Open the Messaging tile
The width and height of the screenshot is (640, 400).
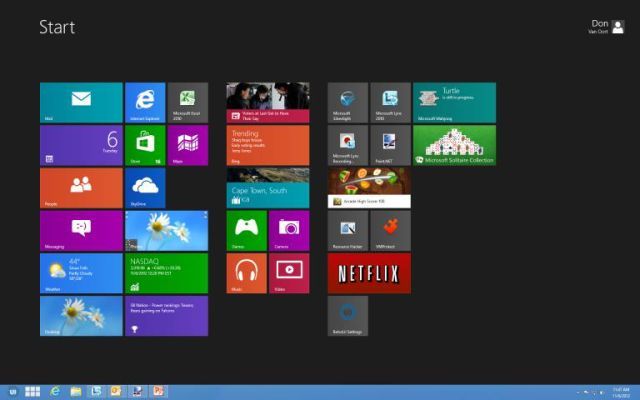coord(81,230)
